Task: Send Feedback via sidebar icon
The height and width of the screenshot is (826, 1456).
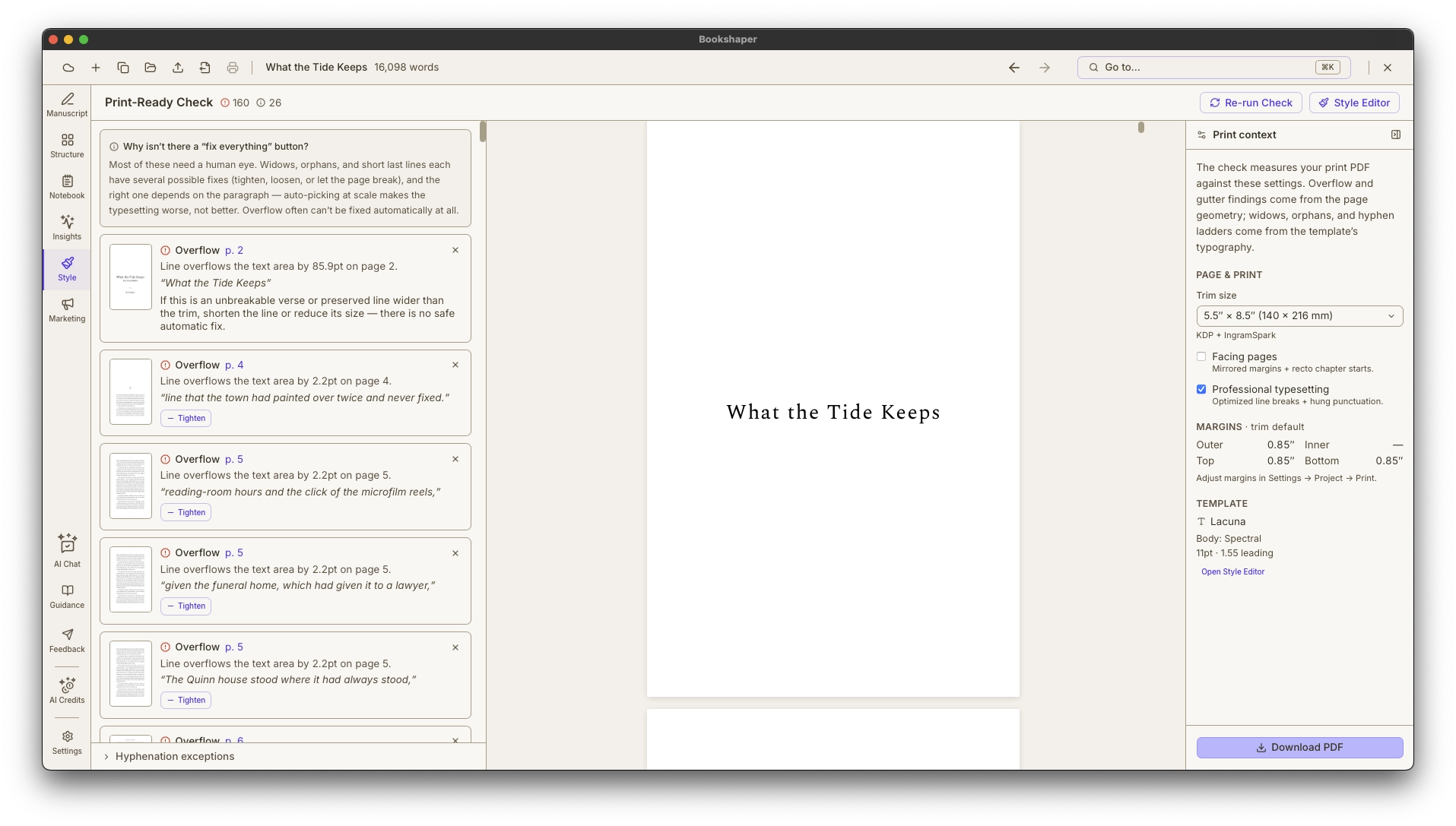Action: pyautogui.click(x=67, y=641)
